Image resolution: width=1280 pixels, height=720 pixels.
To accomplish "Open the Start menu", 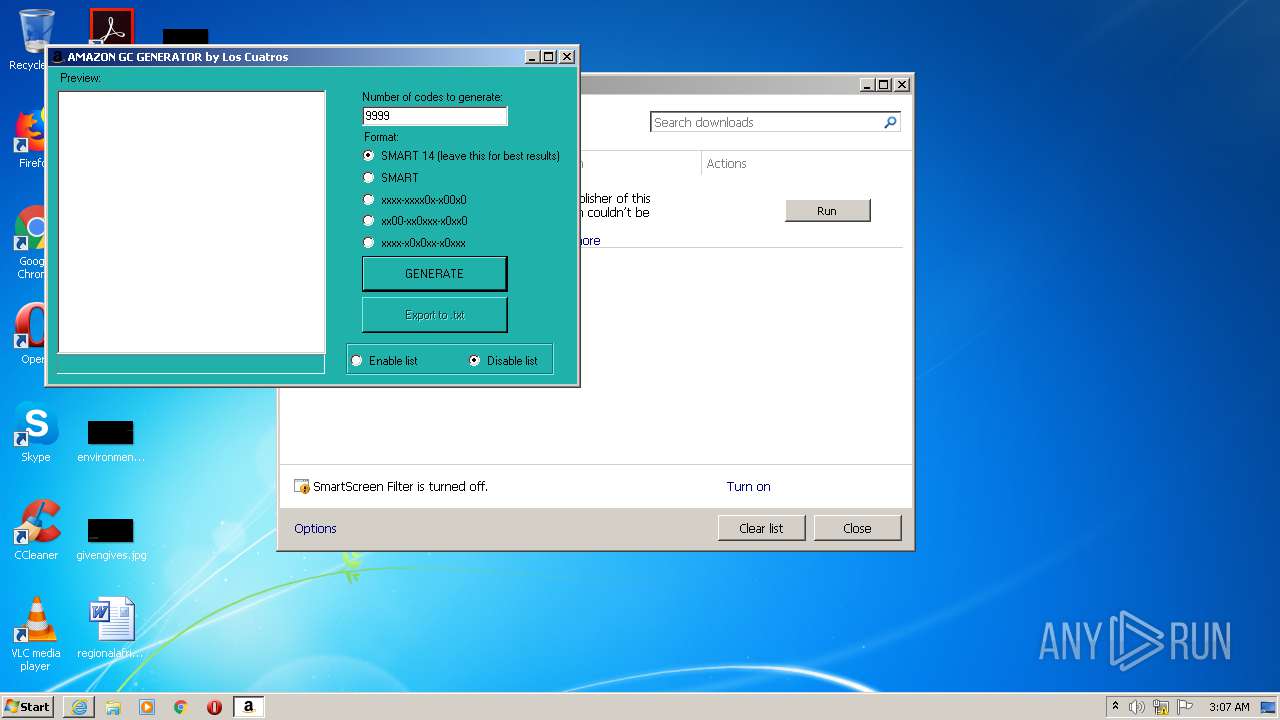I will [x=27, y=707].
